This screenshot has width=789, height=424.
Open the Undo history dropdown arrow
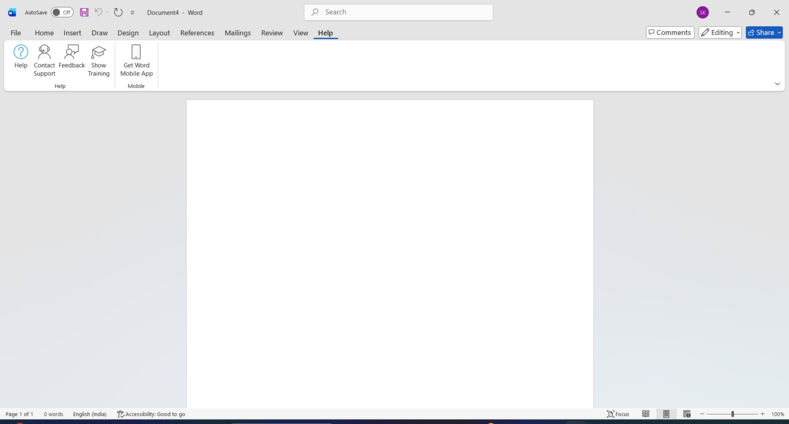[x=107, y=13]
